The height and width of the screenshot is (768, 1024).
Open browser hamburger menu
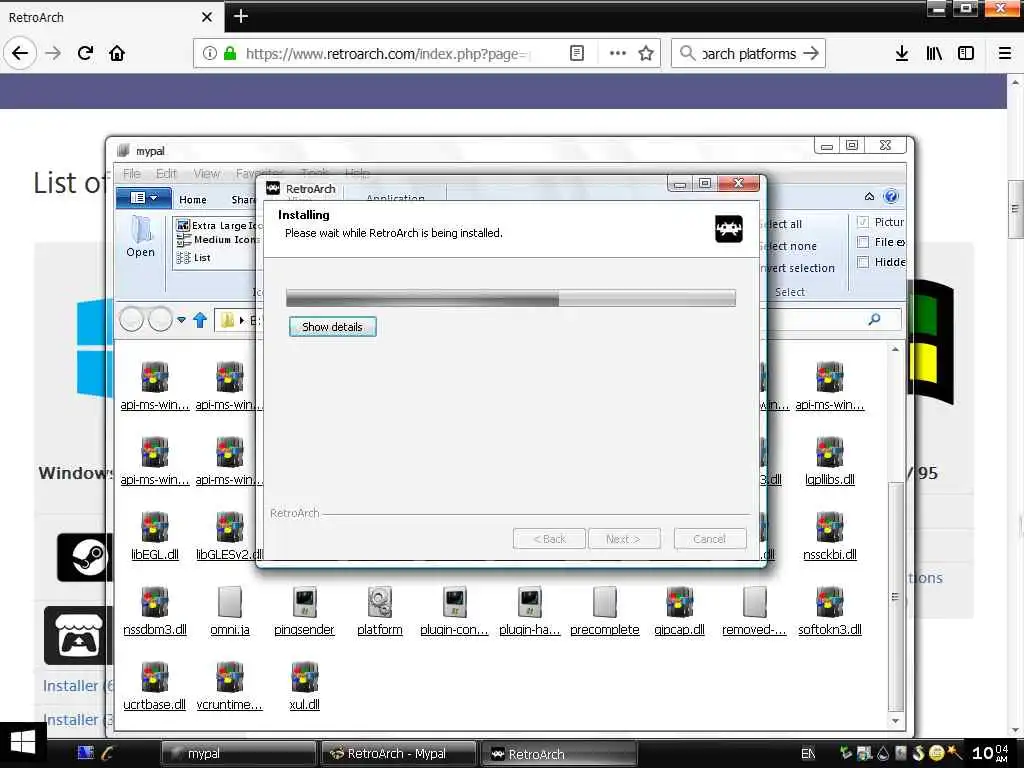click(1005, 53)
